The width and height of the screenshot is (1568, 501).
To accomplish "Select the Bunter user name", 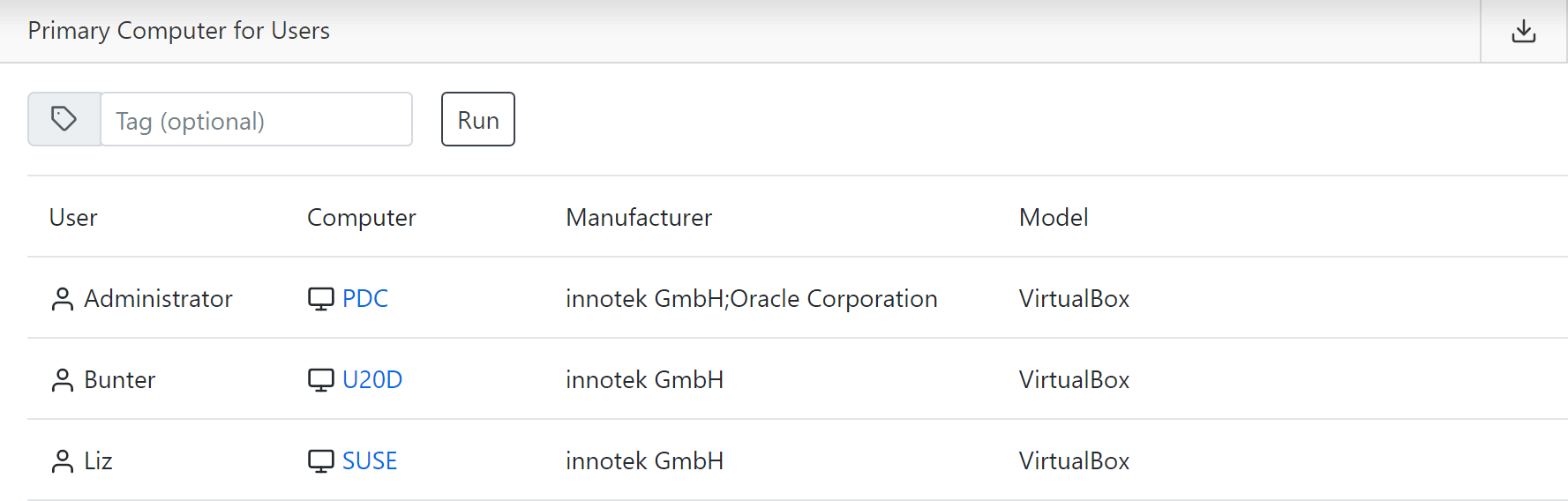I will coord(120,380).
